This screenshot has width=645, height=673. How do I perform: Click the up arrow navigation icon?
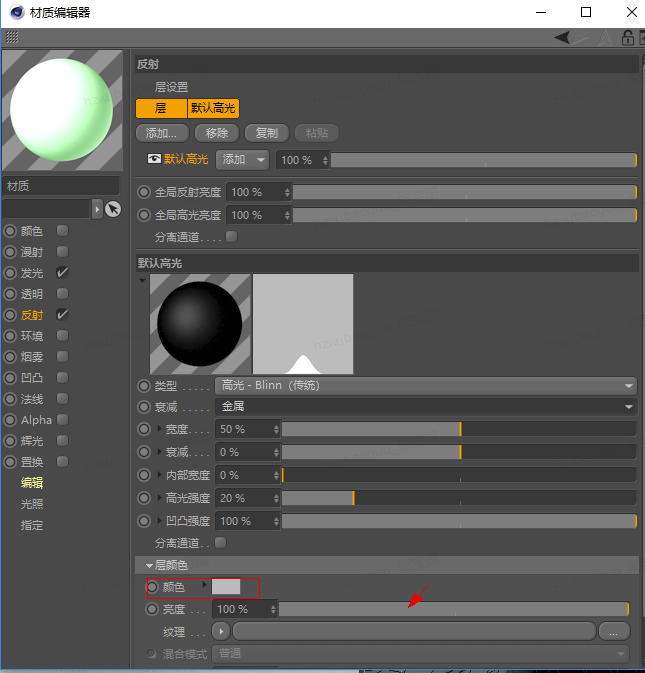coord(605,38)
